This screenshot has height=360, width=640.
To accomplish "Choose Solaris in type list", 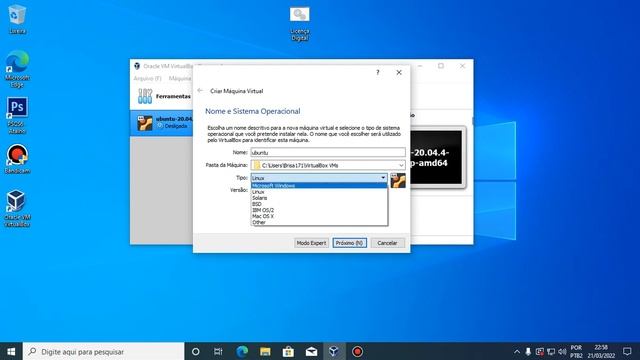I will (x=319, y=198).
